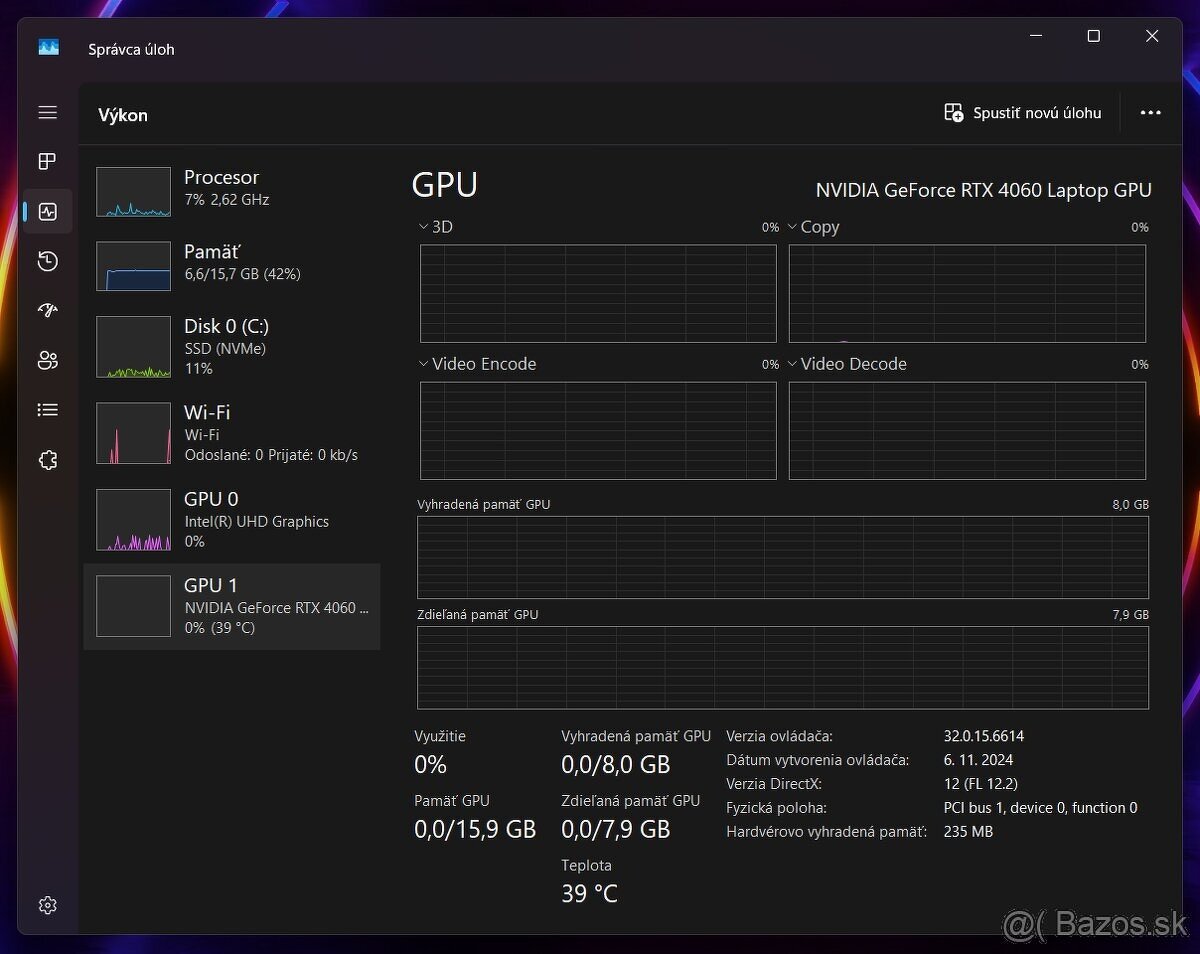Screen dimensions: 1200x954
Task: Select the Procesor performance entry
Action: point(232,191)
